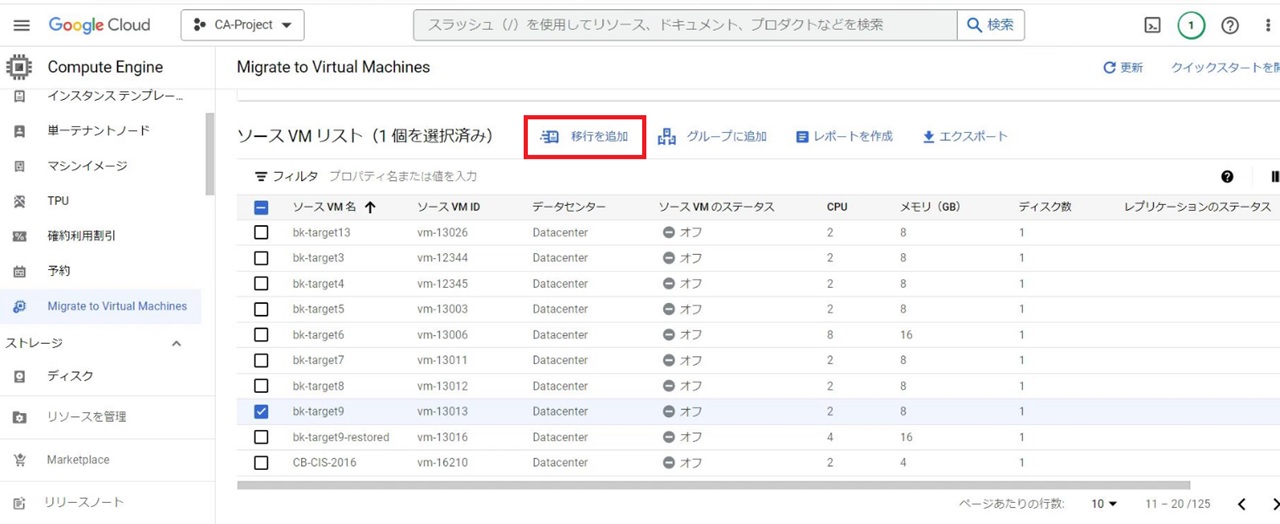The height and width of the screenshot is (524, 1280).
Task: Click the リソースを管理 folder icon
Action: 19,417
